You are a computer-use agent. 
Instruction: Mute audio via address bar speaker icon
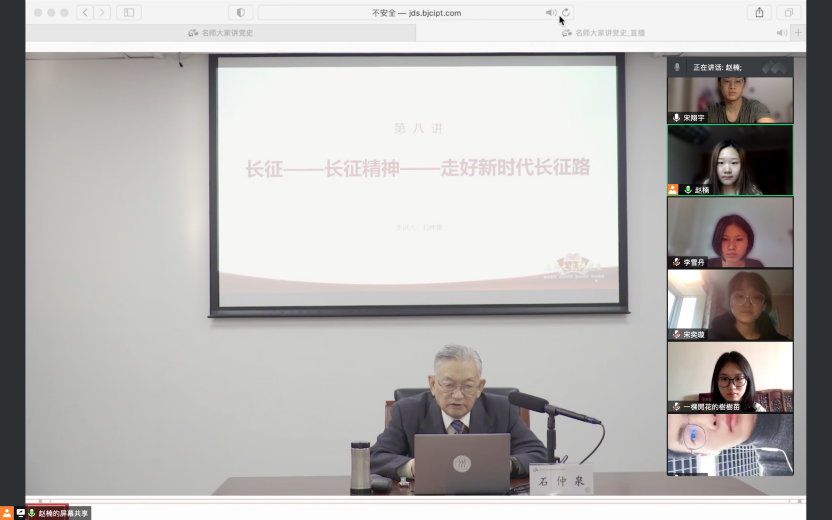pyautogui.click(x=550, y=13)
